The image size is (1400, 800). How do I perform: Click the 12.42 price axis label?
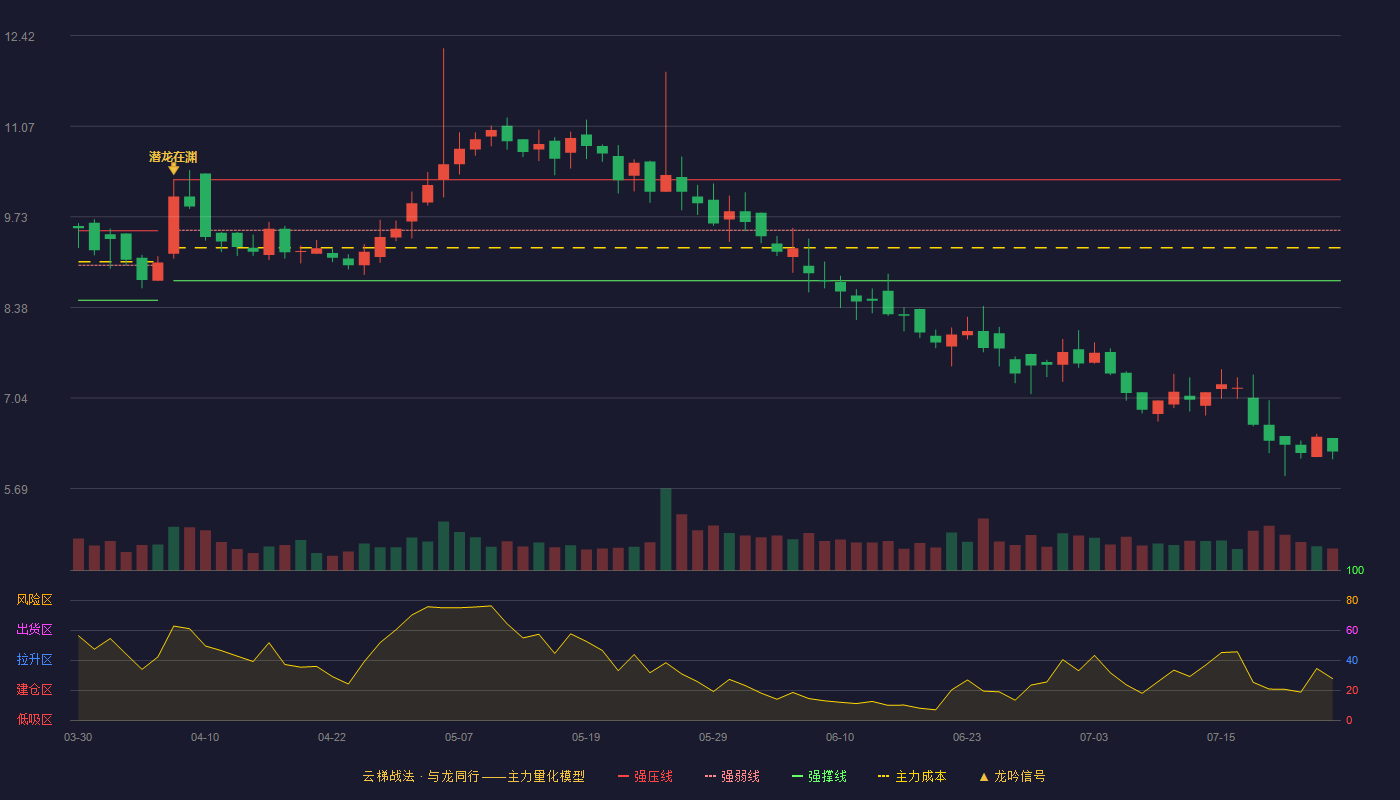point(19,37)
